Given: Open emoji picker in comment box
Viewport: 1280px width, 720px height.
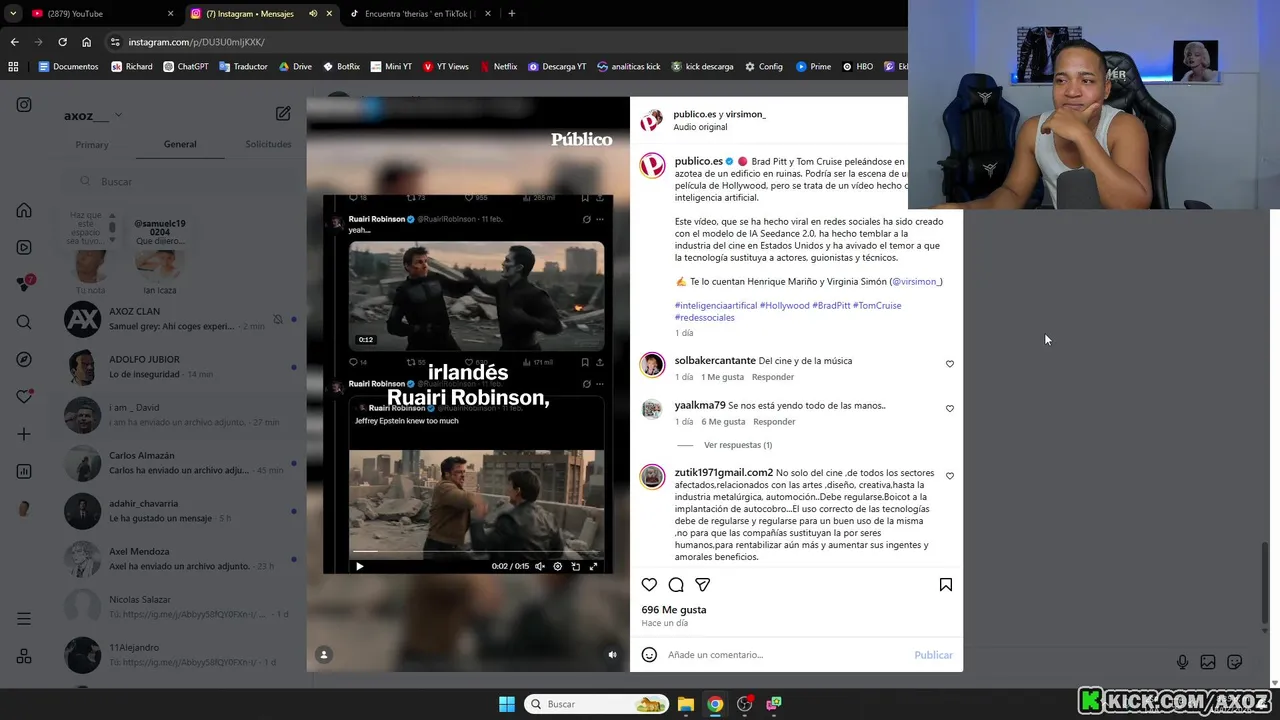Looking at the screenshot, I should 649,655.
